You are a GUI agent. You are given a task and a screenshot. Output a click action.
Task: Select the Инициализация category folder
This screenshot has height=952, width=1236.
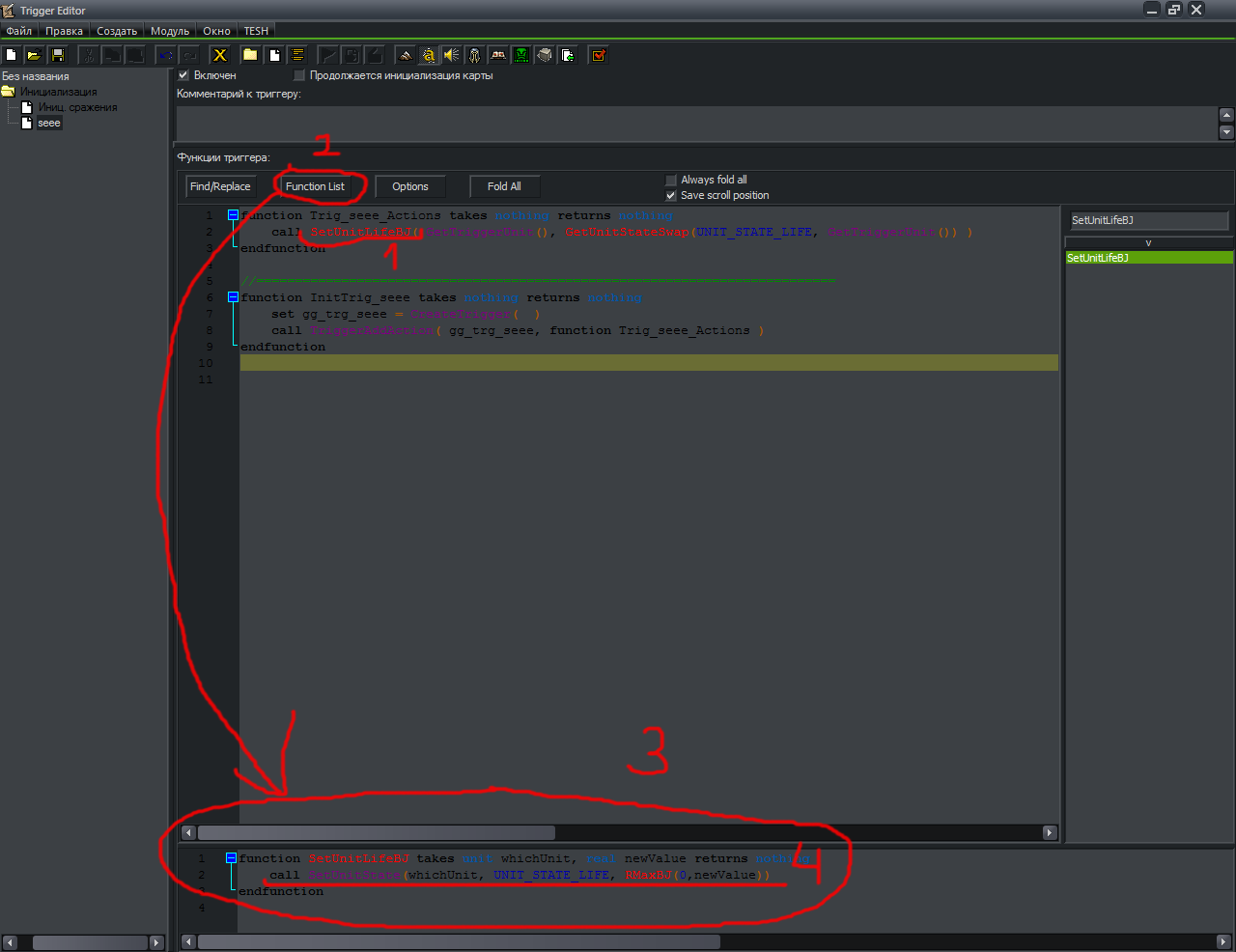59,92
